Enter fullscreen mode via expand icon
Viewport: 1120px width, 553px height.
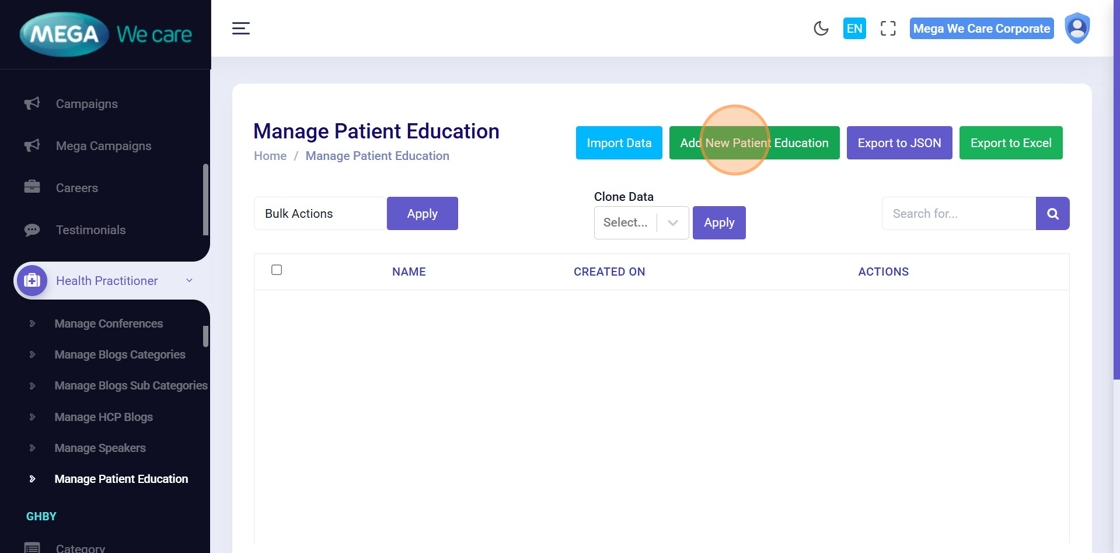[x=888, y=28]
